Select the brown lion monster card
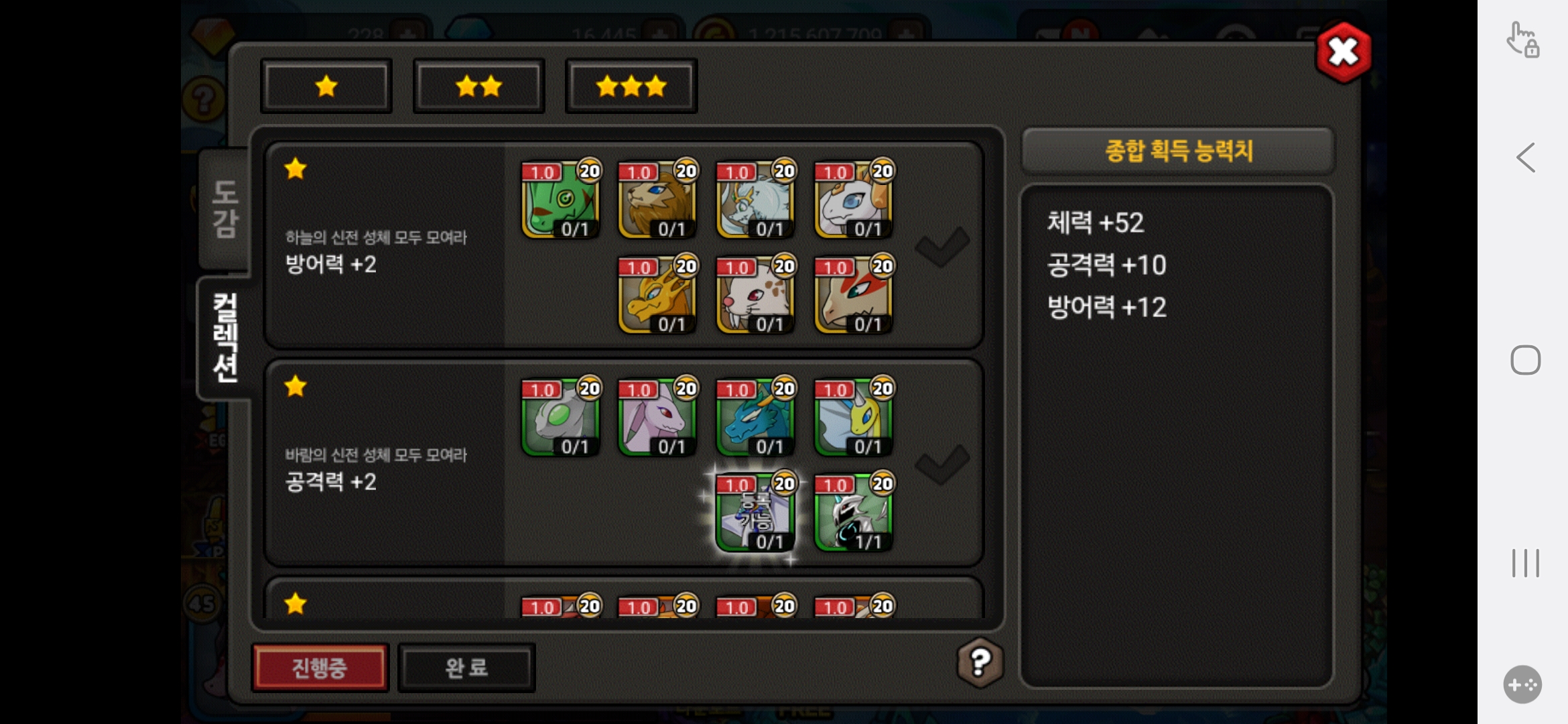 [x=657, y=199]
